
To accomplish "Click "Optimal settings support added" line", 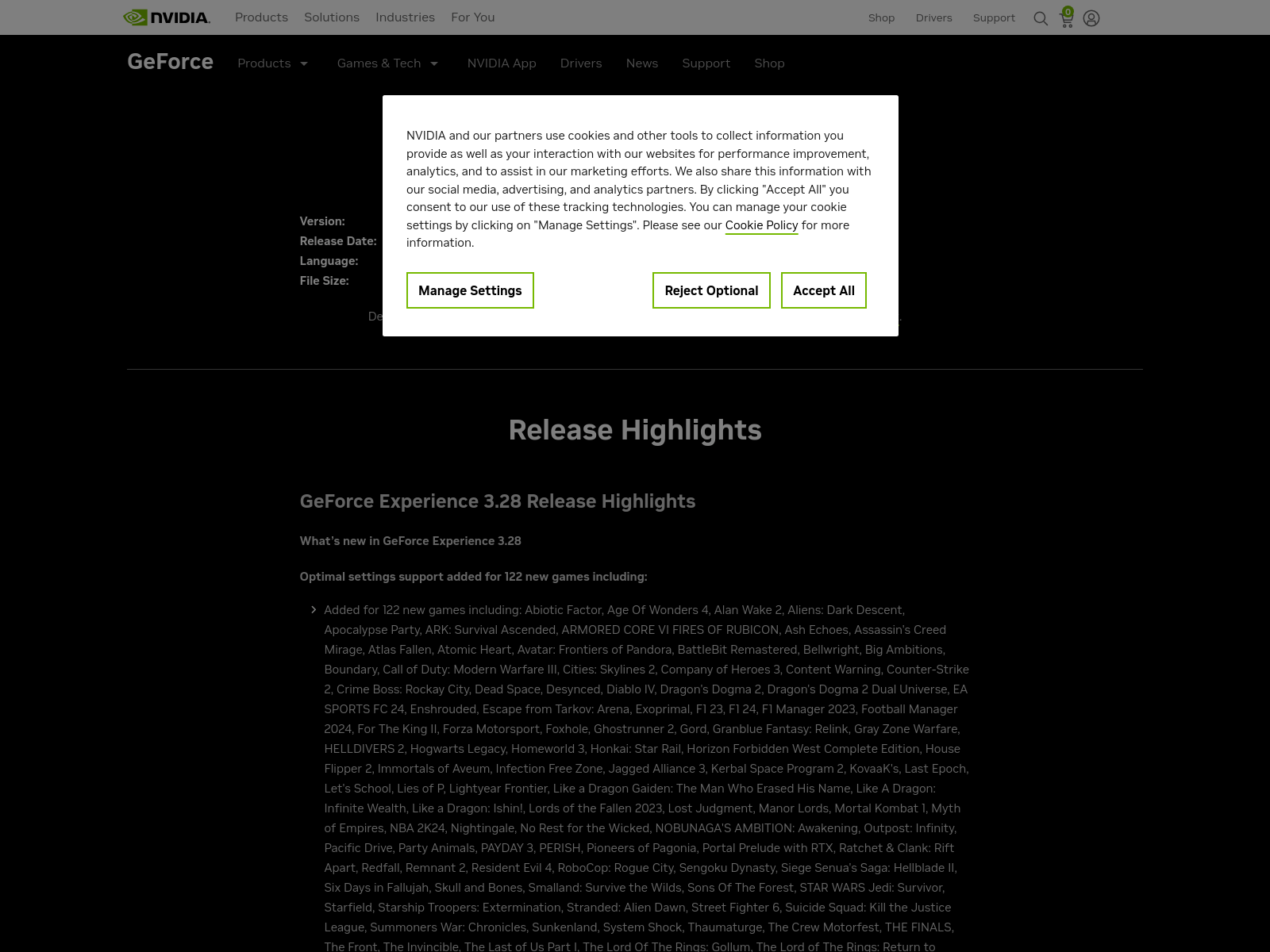I will click(x=473, y=577).
